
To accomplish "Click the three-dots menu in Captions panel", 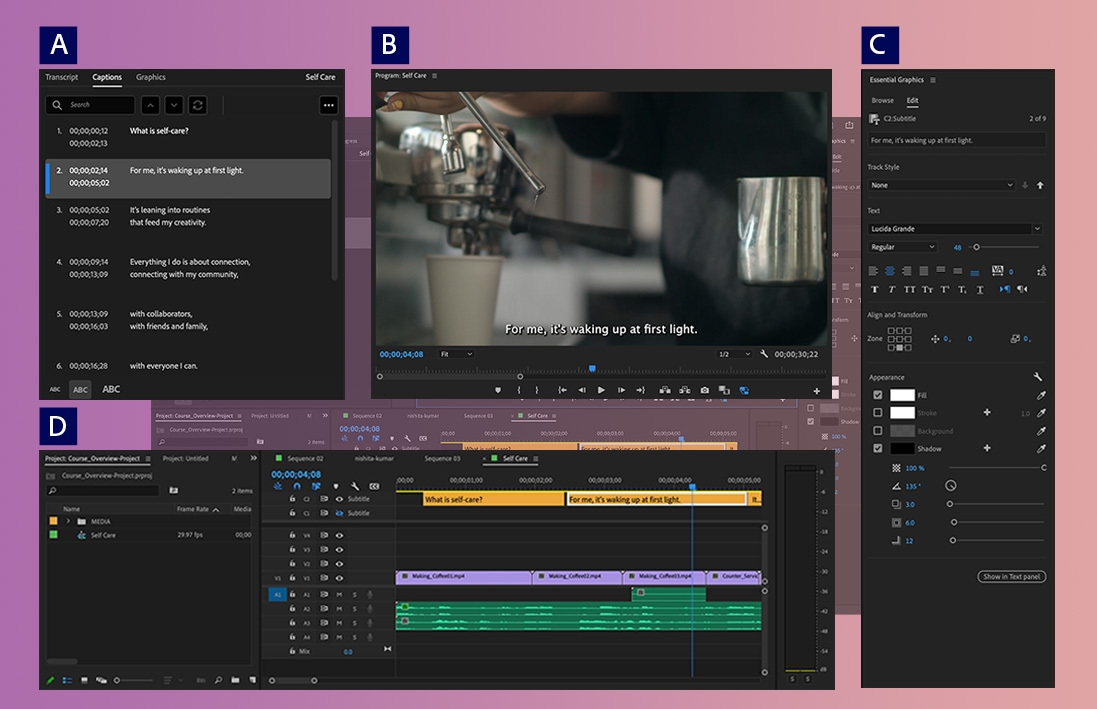I will (328, 105).
